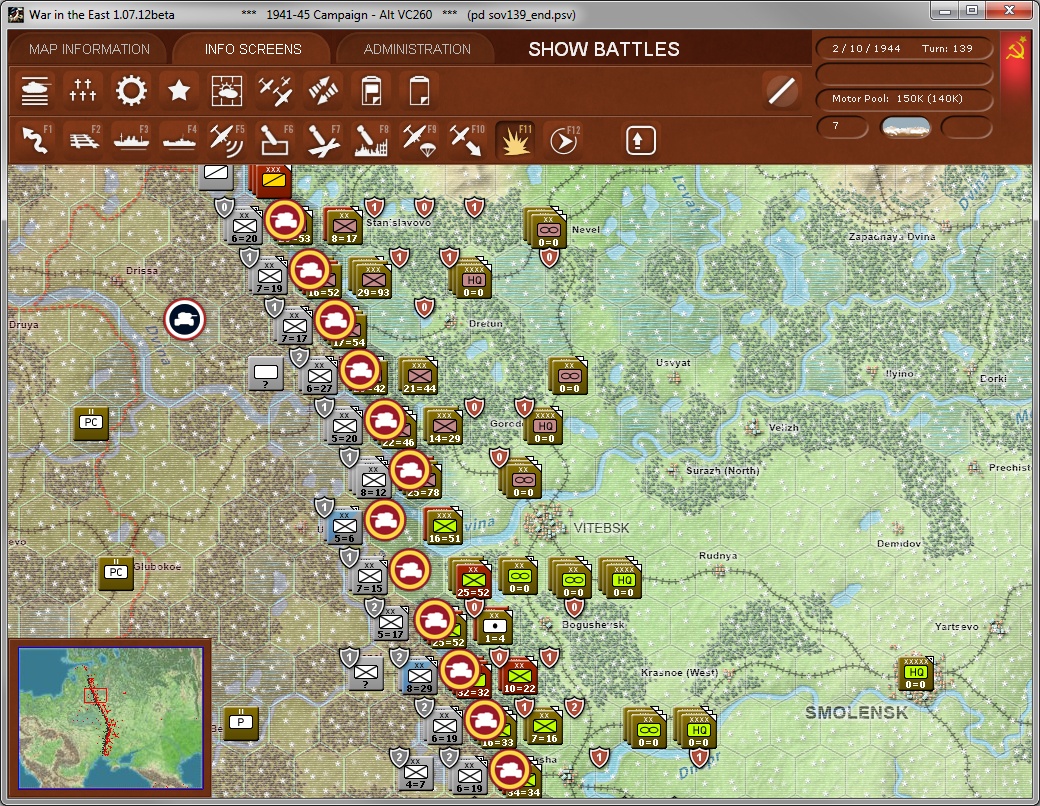Click the field showing value 7
The image size is (1040, 806).
pos(842,127)
